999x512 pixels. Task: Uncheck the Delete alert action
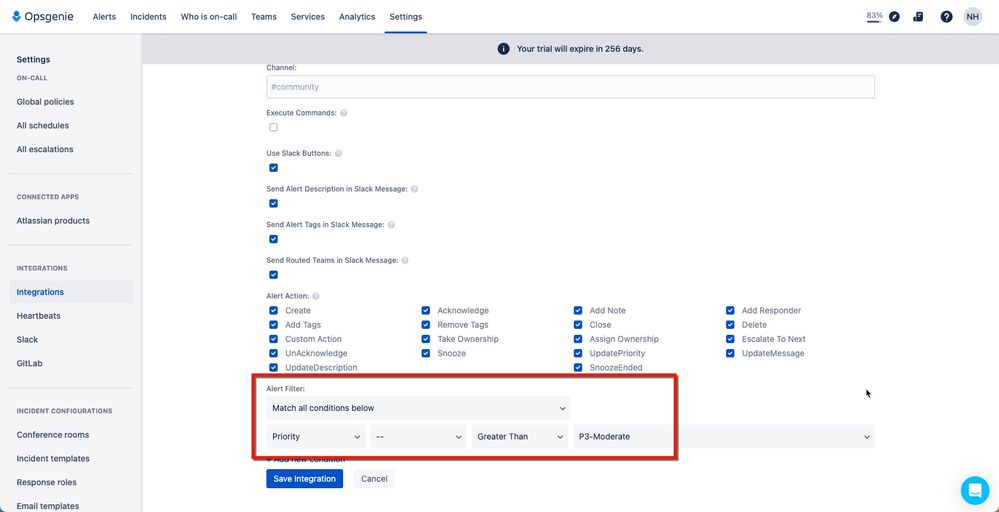730,325
